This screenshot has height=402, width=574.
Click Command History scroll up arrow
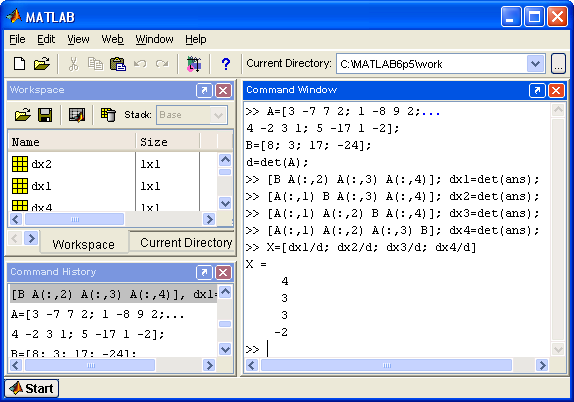(225, 292)
